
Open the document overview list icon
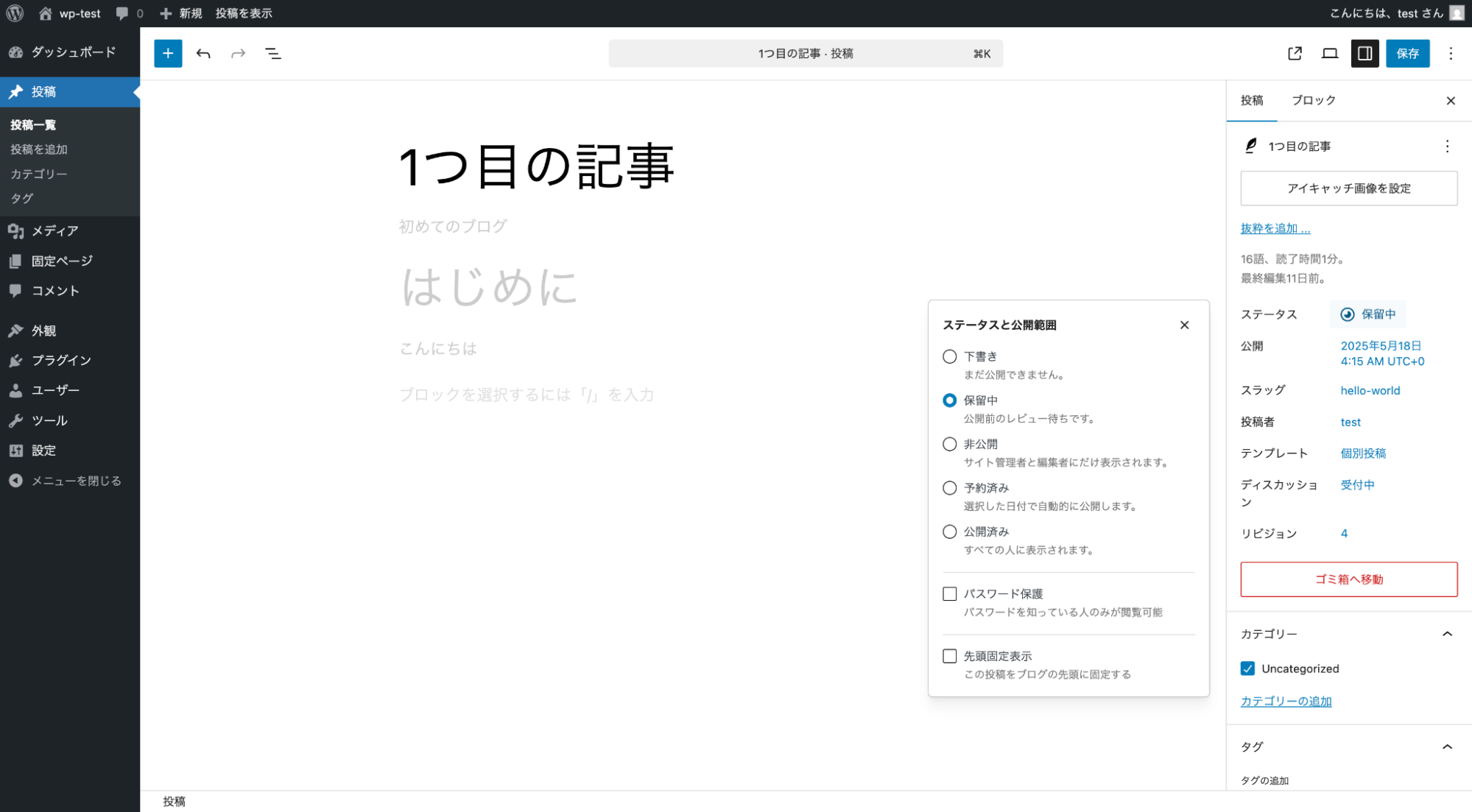(272, 53)
